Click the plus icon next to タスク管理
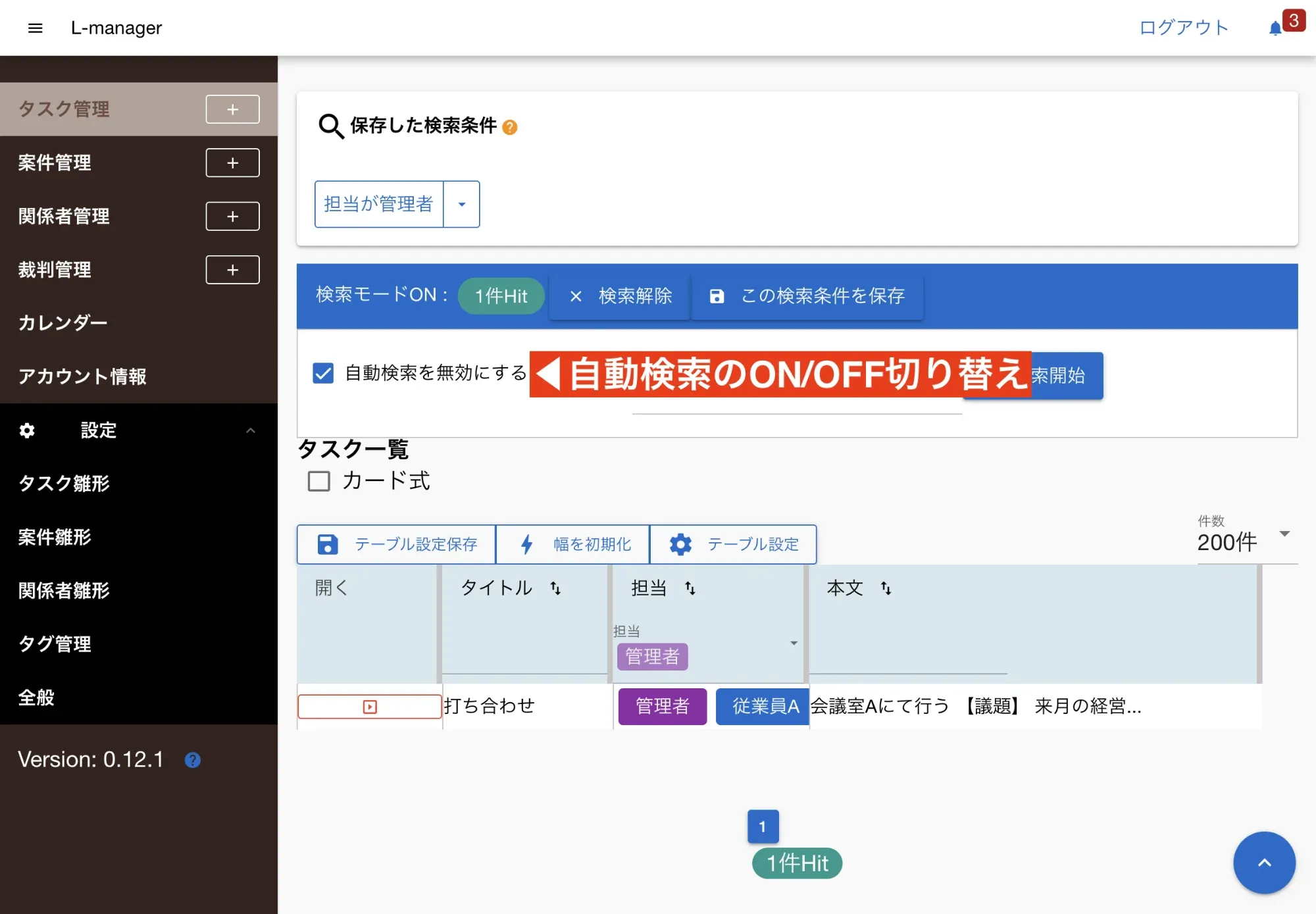The image size is (1316, 914). [x=232, y=109]
